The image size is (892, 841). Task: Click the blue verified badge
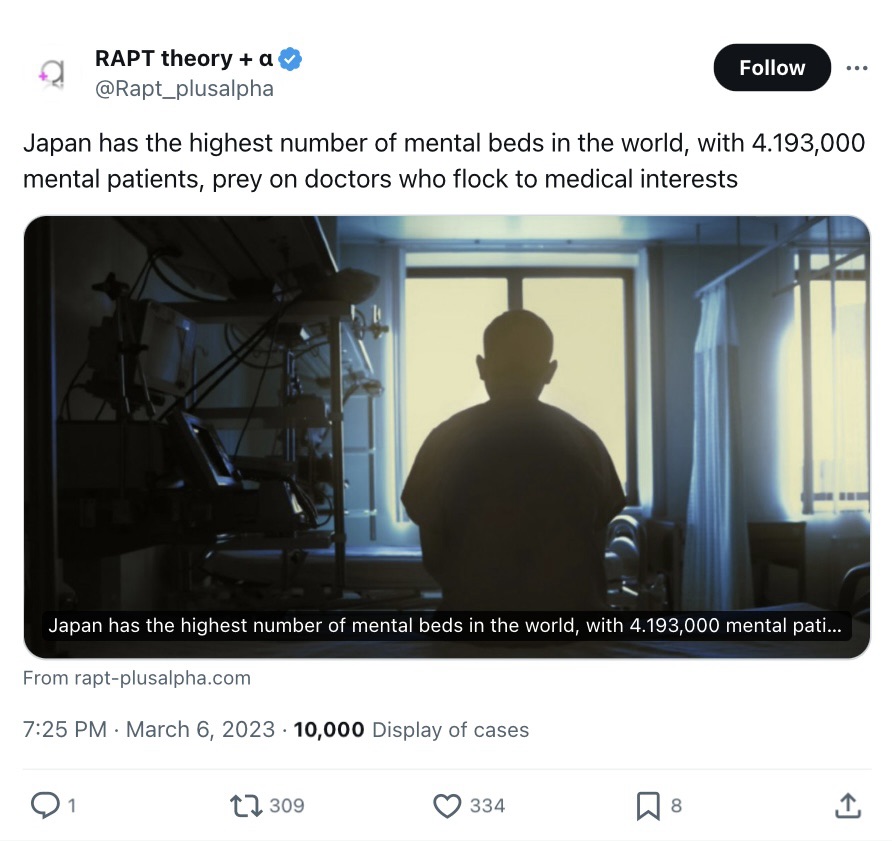[x=291, y=59]
